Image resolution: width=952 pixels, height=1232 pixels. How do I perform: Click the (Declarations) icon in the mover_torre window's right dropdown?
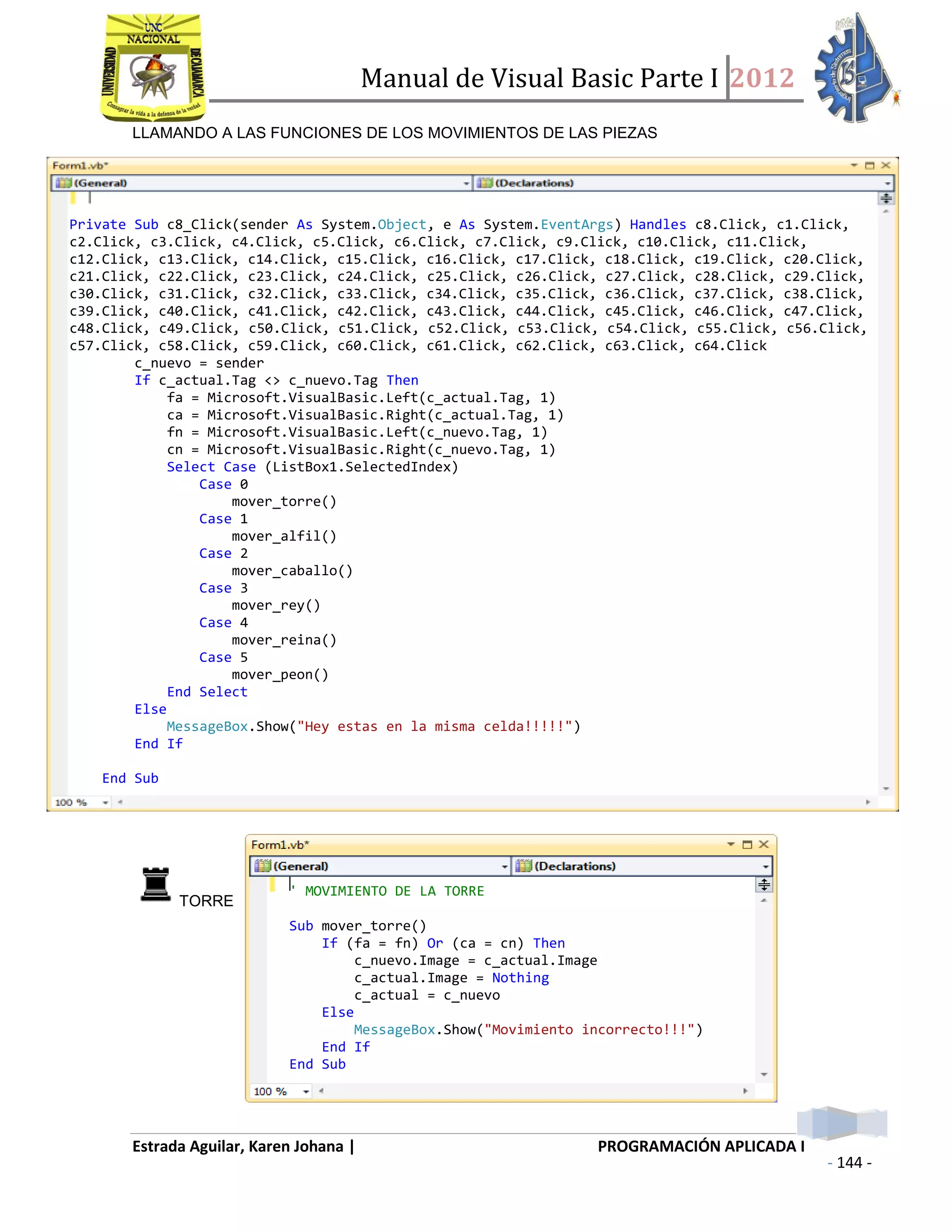[x=524, y=866]
